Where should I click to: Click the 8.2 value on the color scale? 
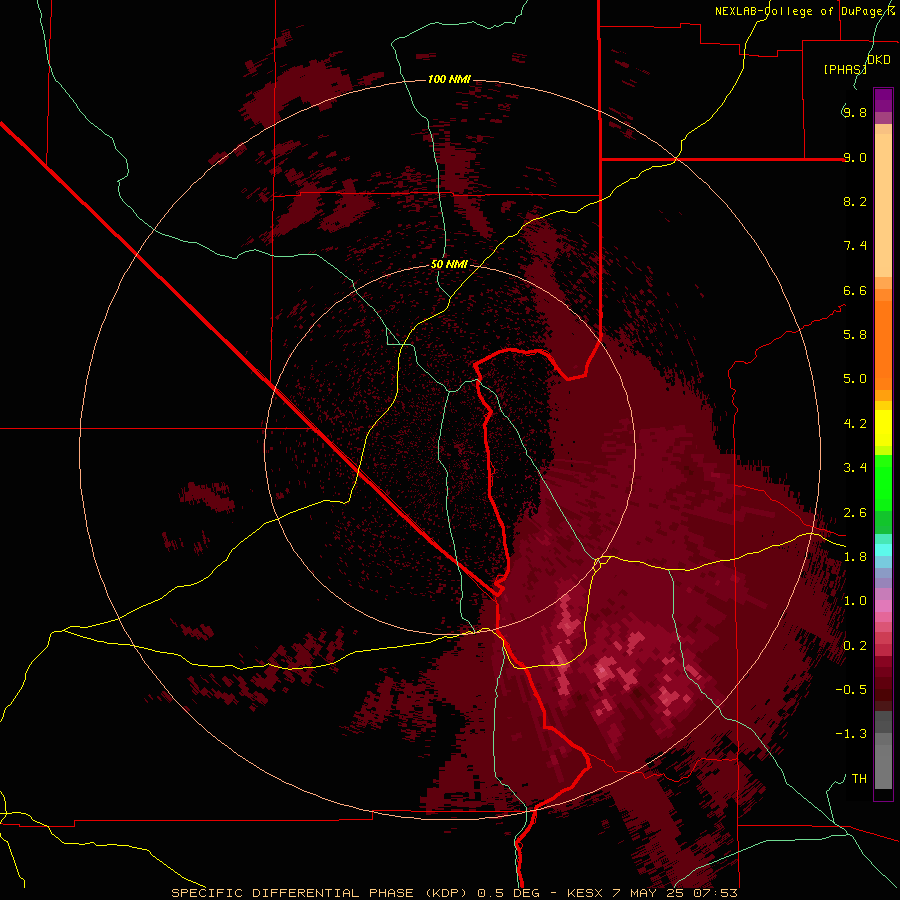pyautogui.click(x=855, y=201)
